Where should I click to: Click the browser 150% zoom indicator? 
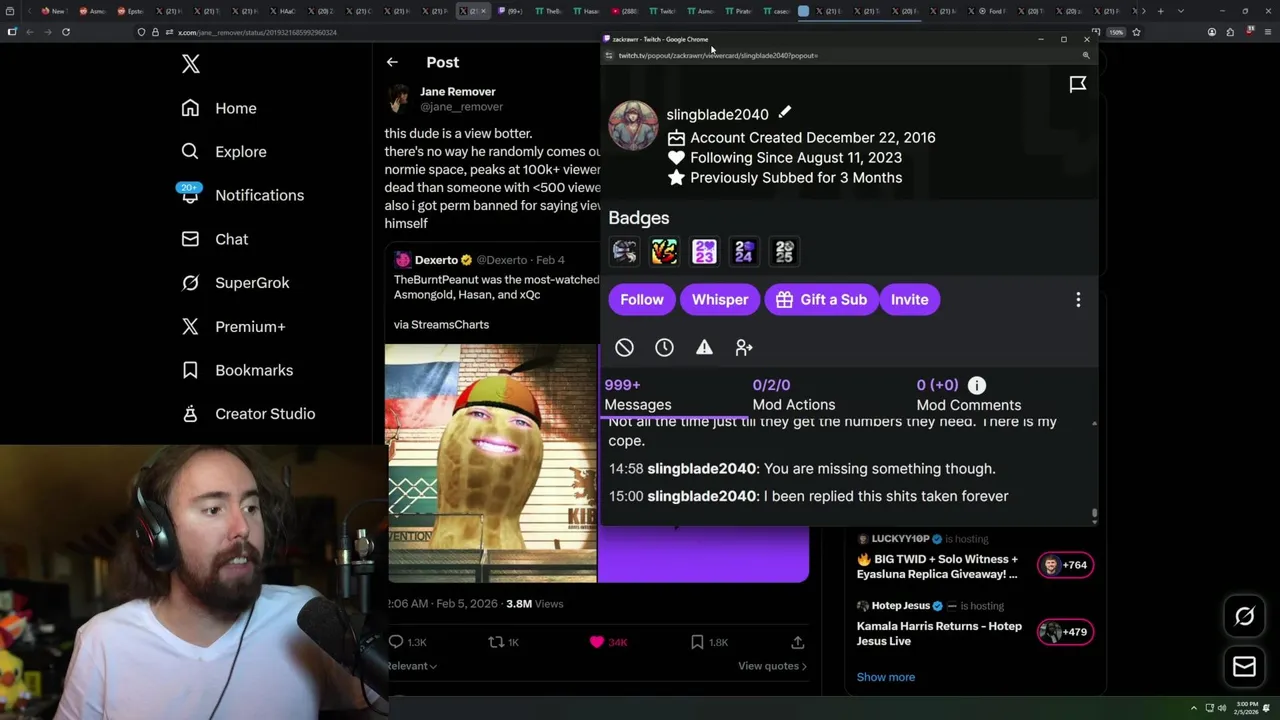coord(1116,32)
